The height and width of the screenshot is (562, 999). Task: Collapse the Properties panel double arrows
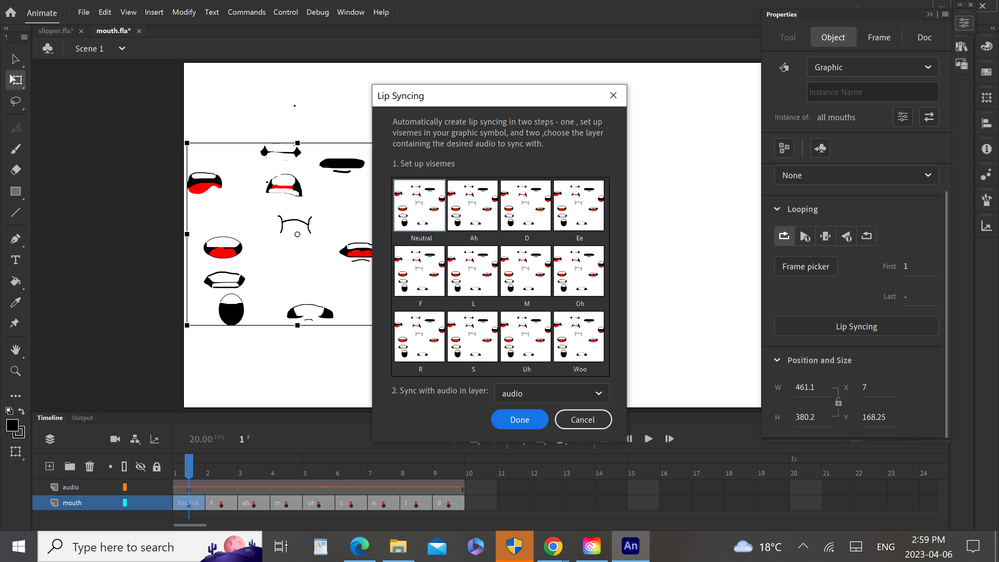pyautogui.click(x=930, y=14)
